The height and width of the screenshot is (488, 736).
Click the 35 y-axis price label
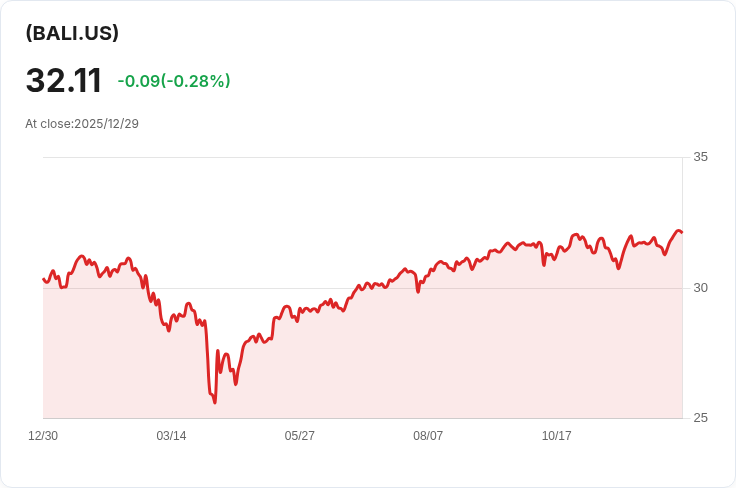click(700, 157)
